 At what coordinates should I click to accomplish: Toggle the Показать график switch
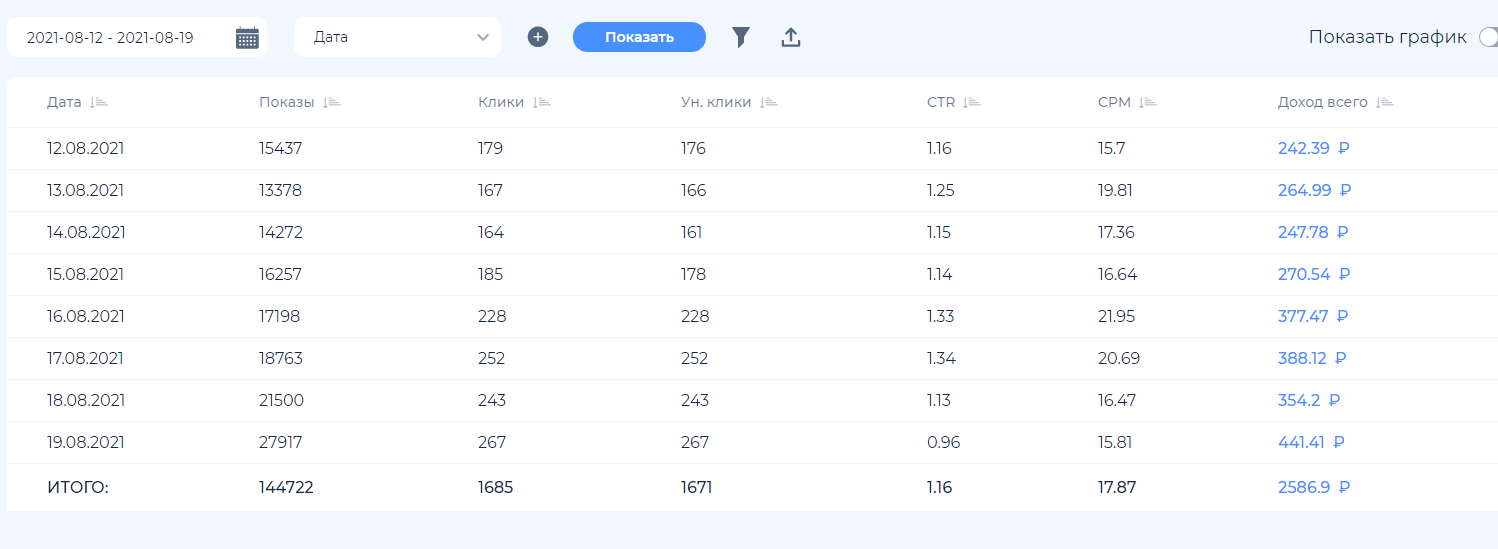click(x=1487, y=37)
